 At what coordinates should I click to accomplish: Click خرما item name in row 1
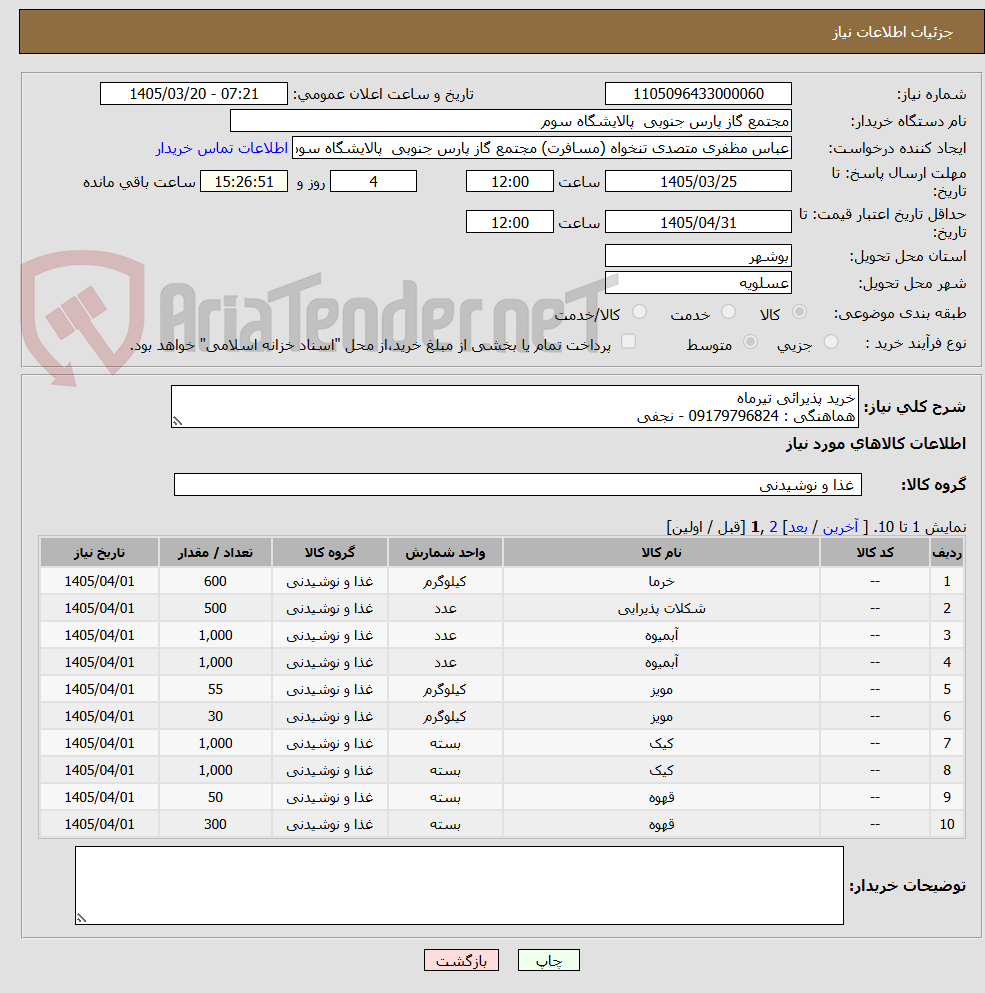tap(661, 581)
